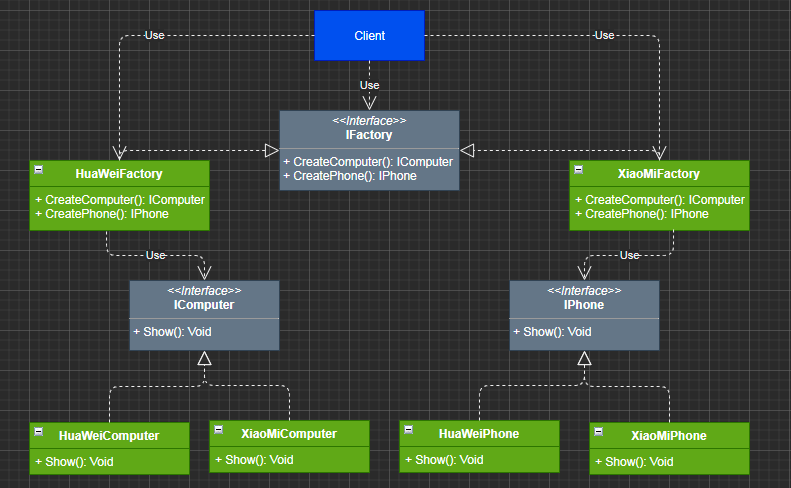Select Show() method in XiaoMiPhone
This screenshot has height=488, width=791.
[x=634, y=462]
